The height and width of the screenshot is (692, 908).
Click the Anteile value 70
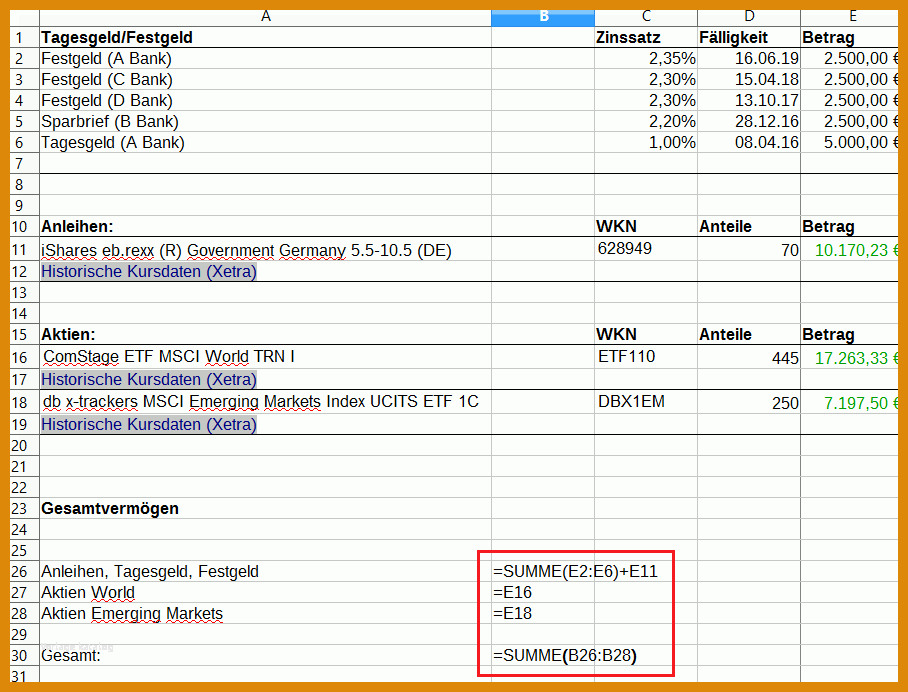[749, 250]
